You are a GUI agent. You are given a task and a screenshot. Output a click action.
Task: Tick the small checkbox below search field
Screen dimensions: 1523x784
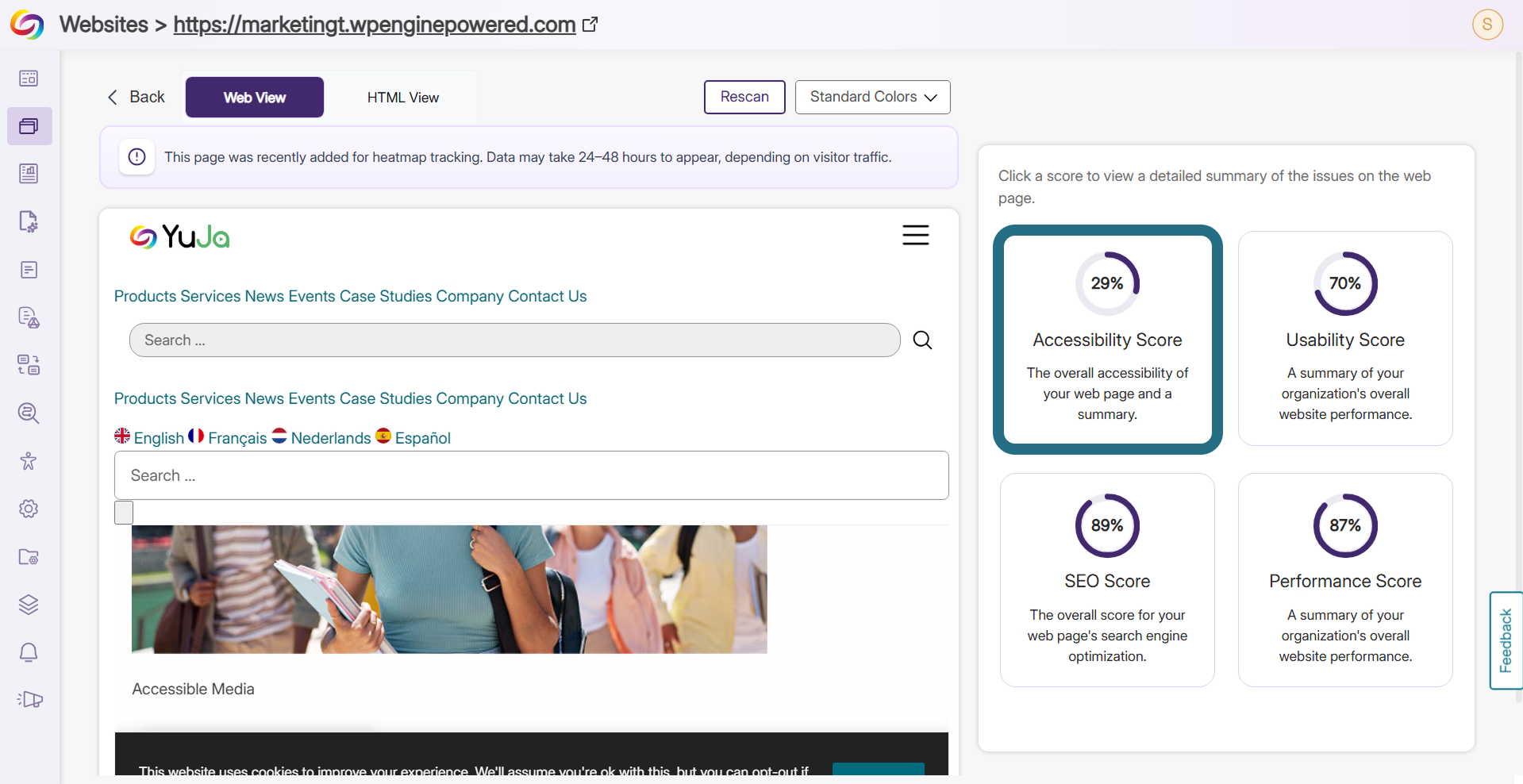tap(124, 513)
